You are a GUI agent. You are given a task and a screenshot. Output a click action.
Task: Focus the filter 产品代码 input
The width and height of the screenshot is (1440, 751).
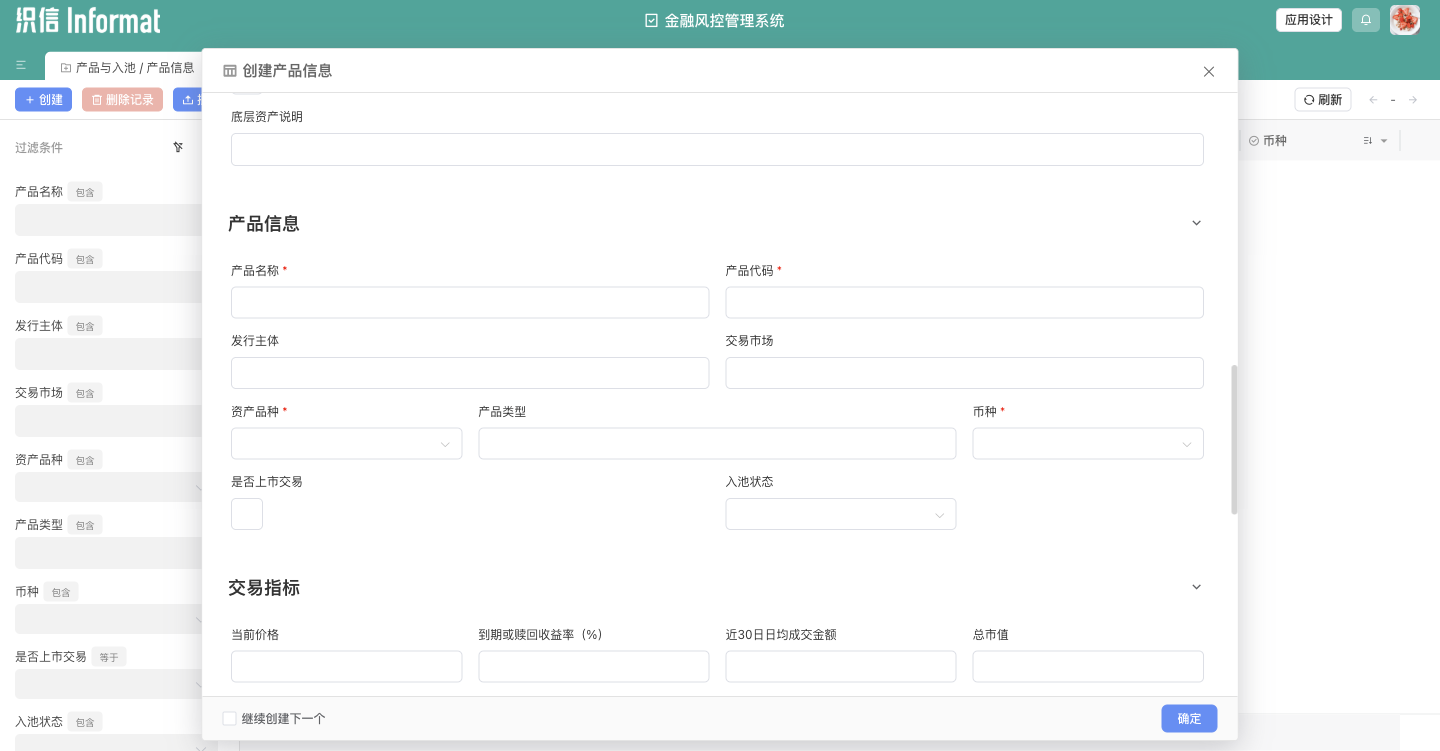coord(108,287)
